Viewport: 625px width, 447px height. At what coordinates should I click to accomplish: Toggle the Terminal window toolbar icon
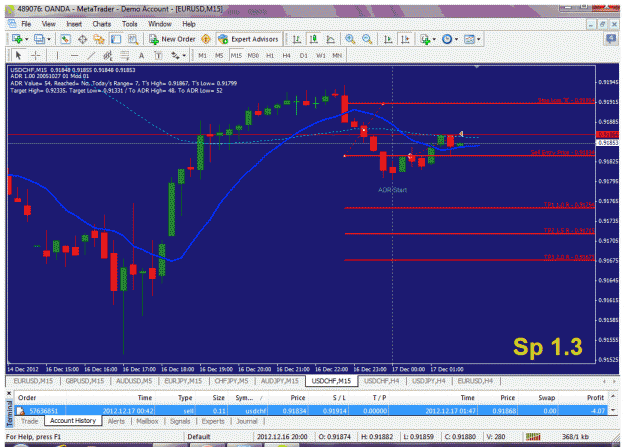click(116, 39)
